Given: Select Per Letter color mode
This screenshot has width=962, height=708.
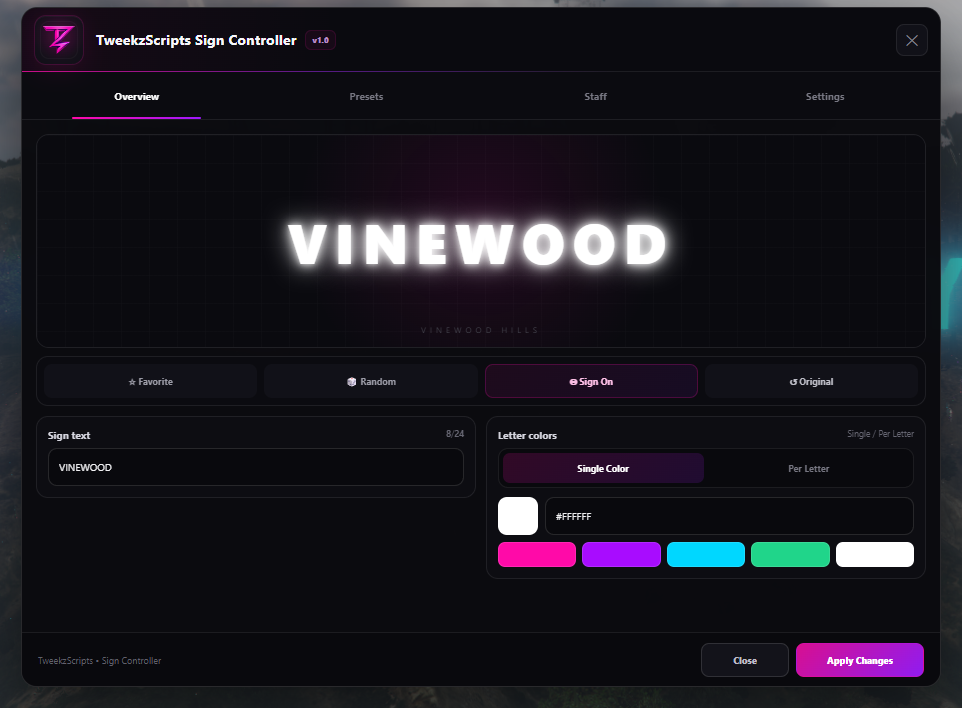Looking at the screenshot, I should pos(808,469).
